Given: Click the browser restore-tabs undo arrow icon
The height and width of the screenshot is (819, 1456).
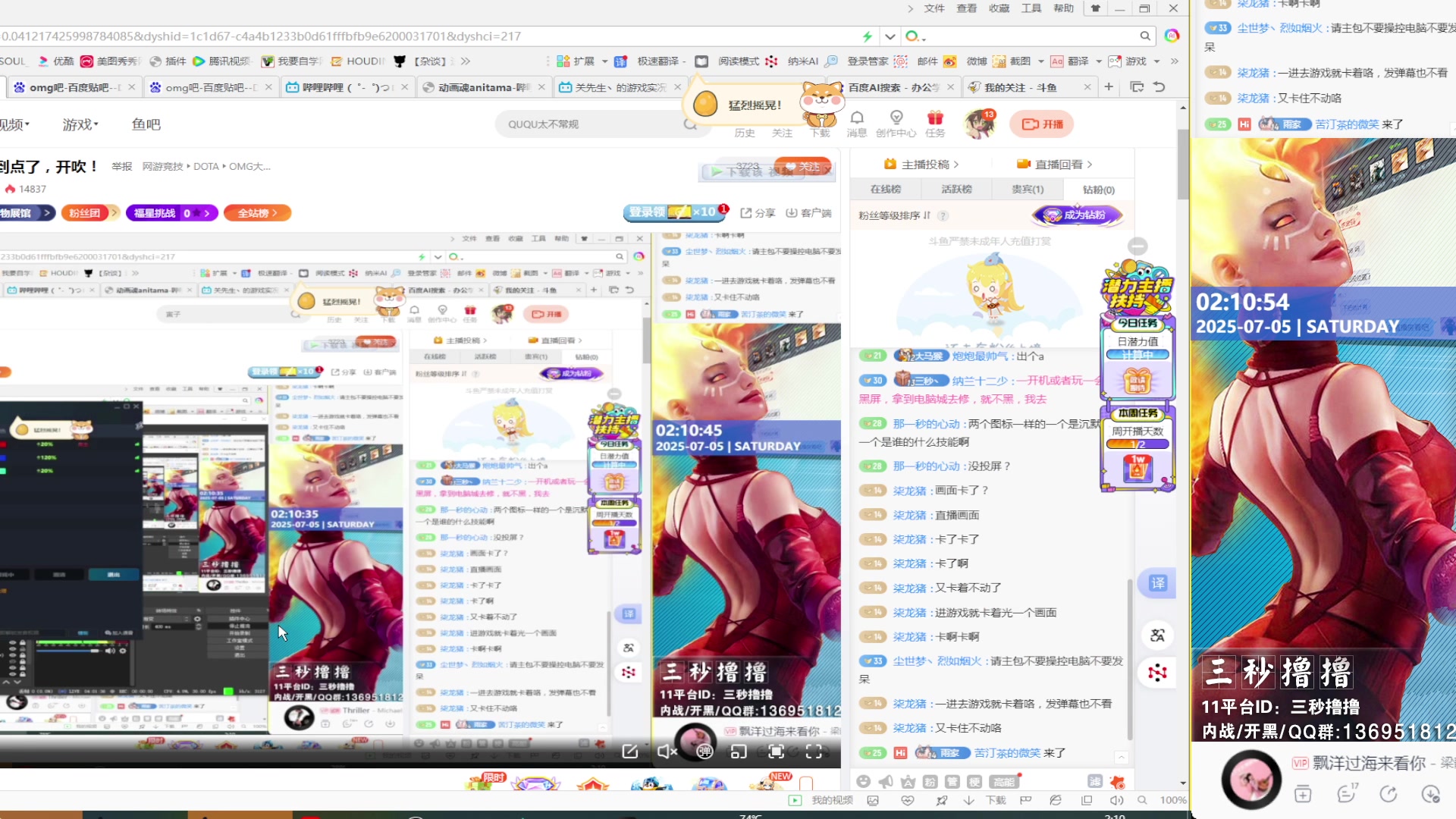Looking at the screenshot, I should 1159,87.
